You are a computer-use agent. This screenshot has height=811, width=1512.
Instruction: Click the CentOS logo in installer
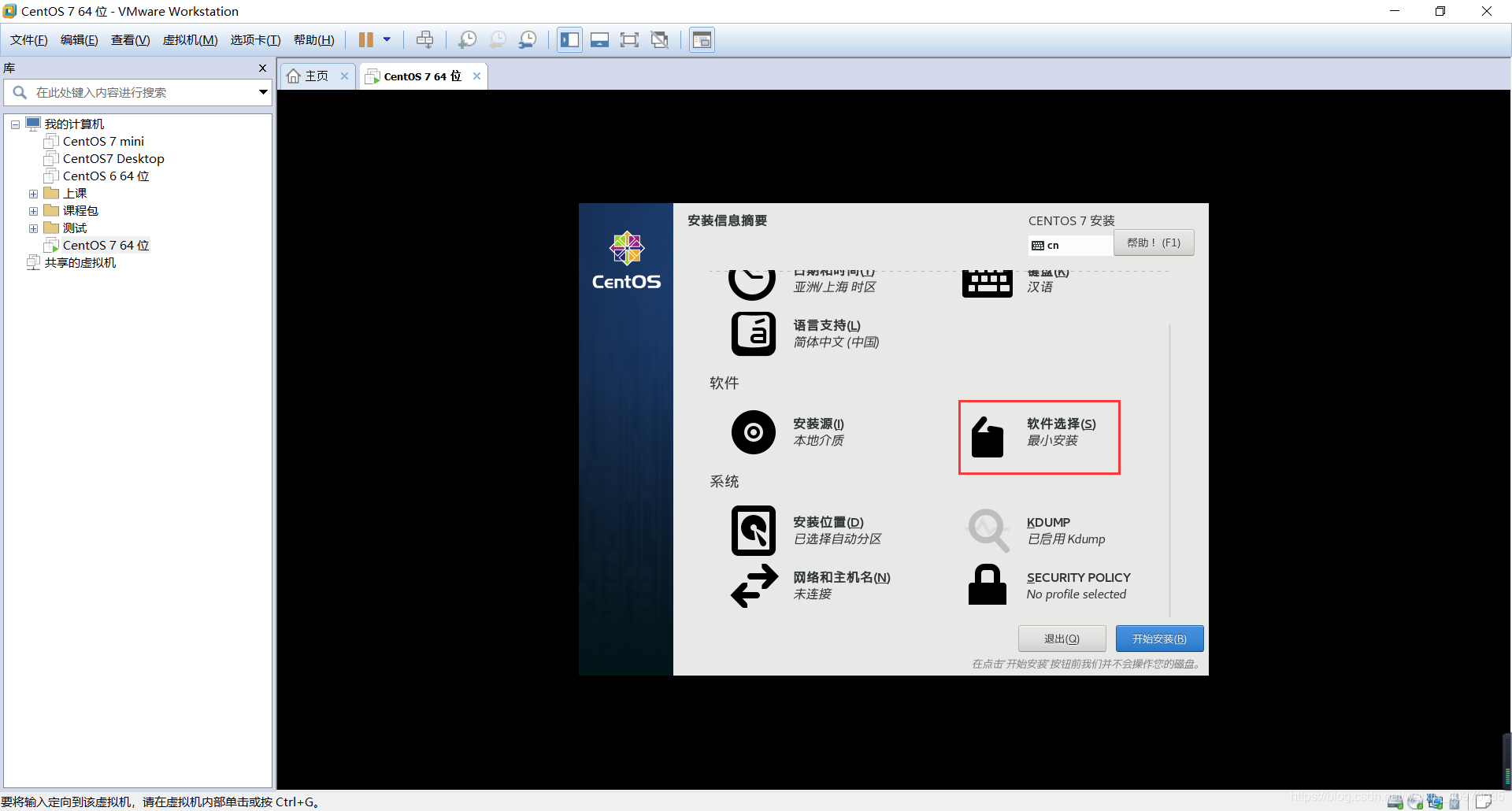point(627,261)
